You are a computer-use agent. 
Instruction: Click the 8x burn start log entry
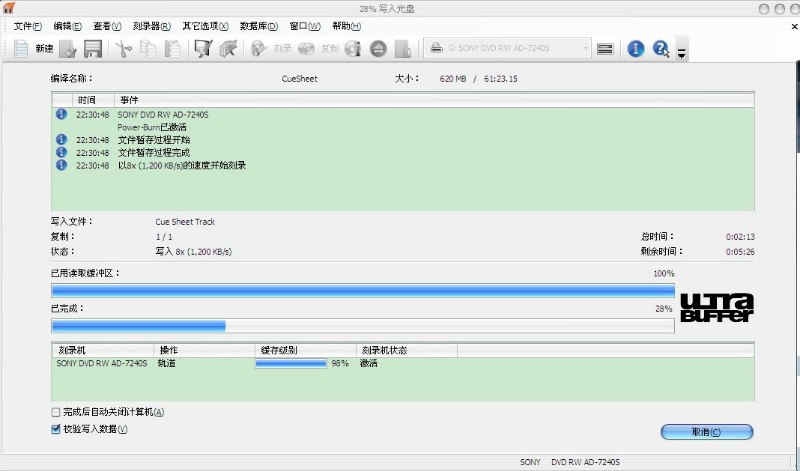click(182, 165)
